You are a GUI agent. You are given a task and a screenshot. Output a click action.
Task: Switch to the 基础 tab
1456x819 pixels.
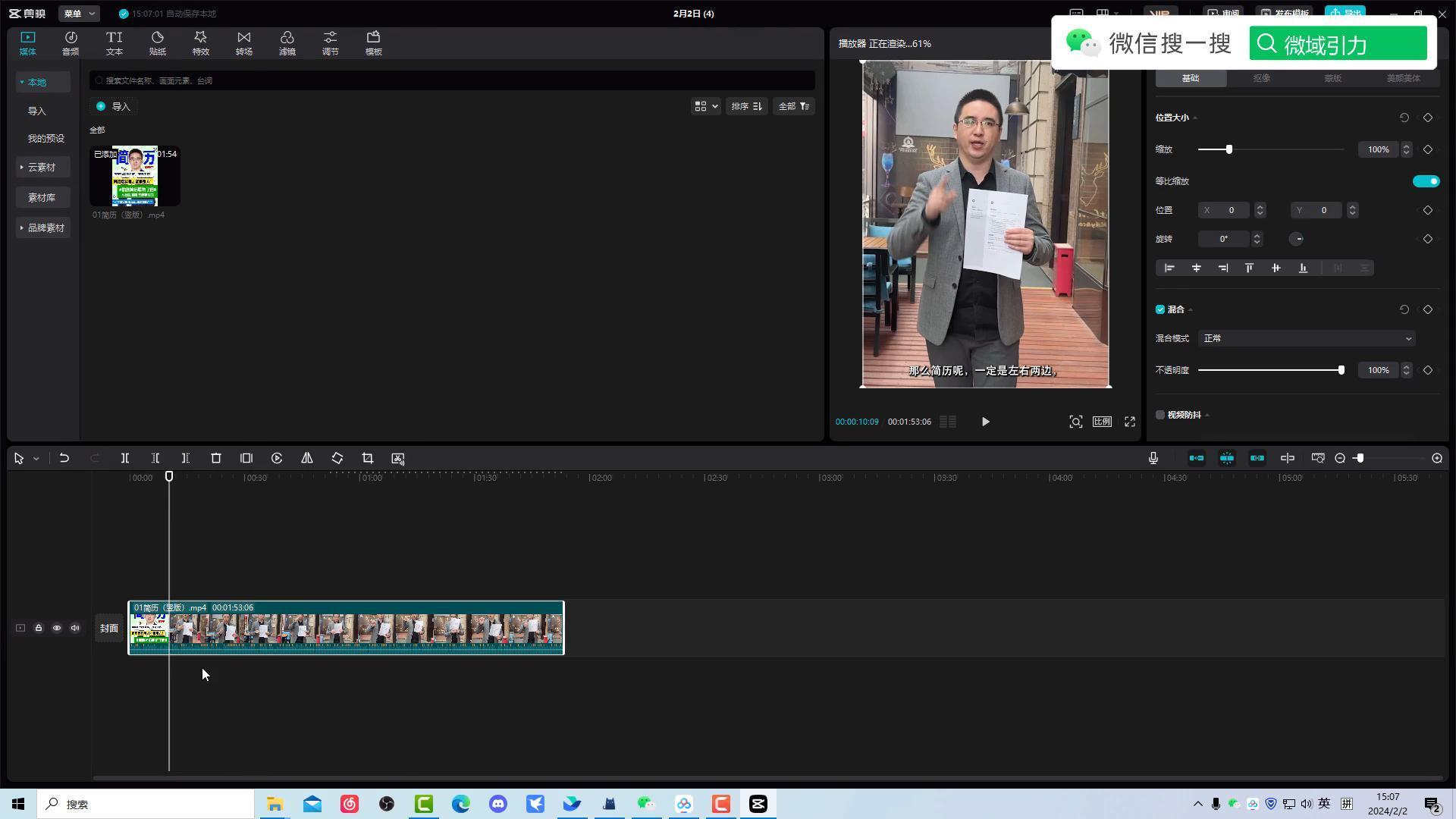click(x=1191, y=78)
